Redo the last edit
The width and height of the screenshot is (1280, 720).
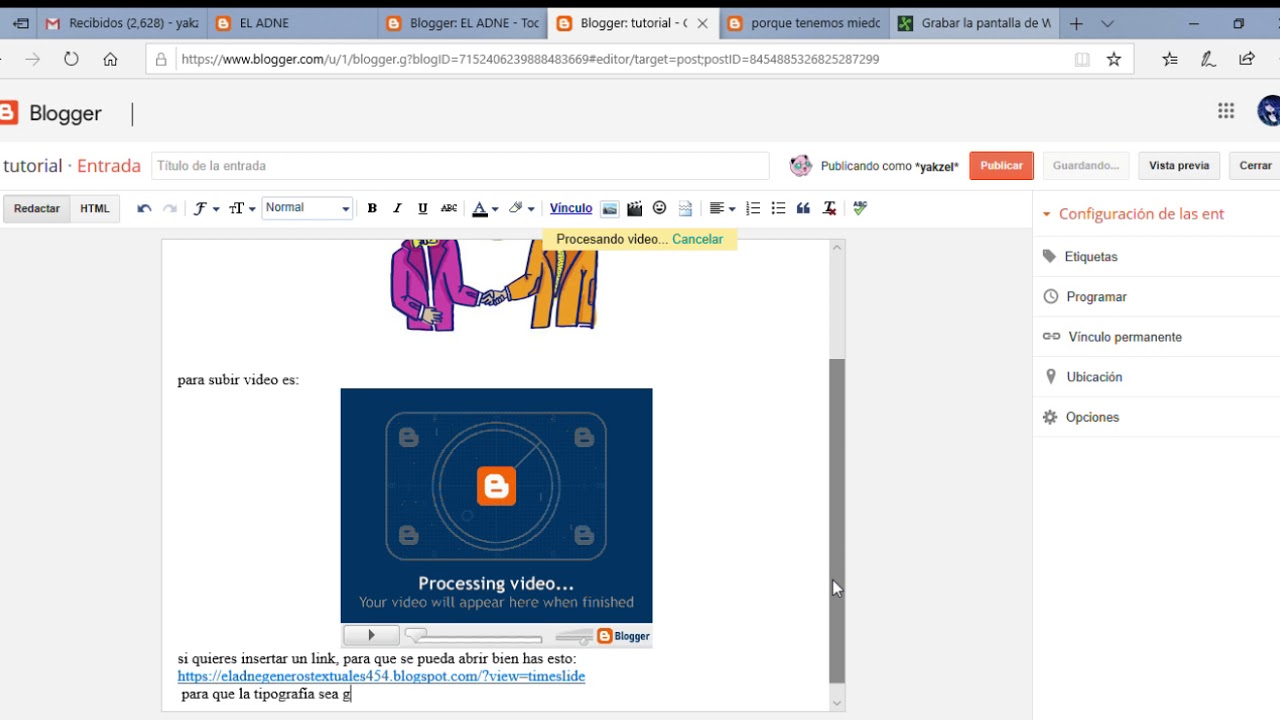click(x=170, y=208)
